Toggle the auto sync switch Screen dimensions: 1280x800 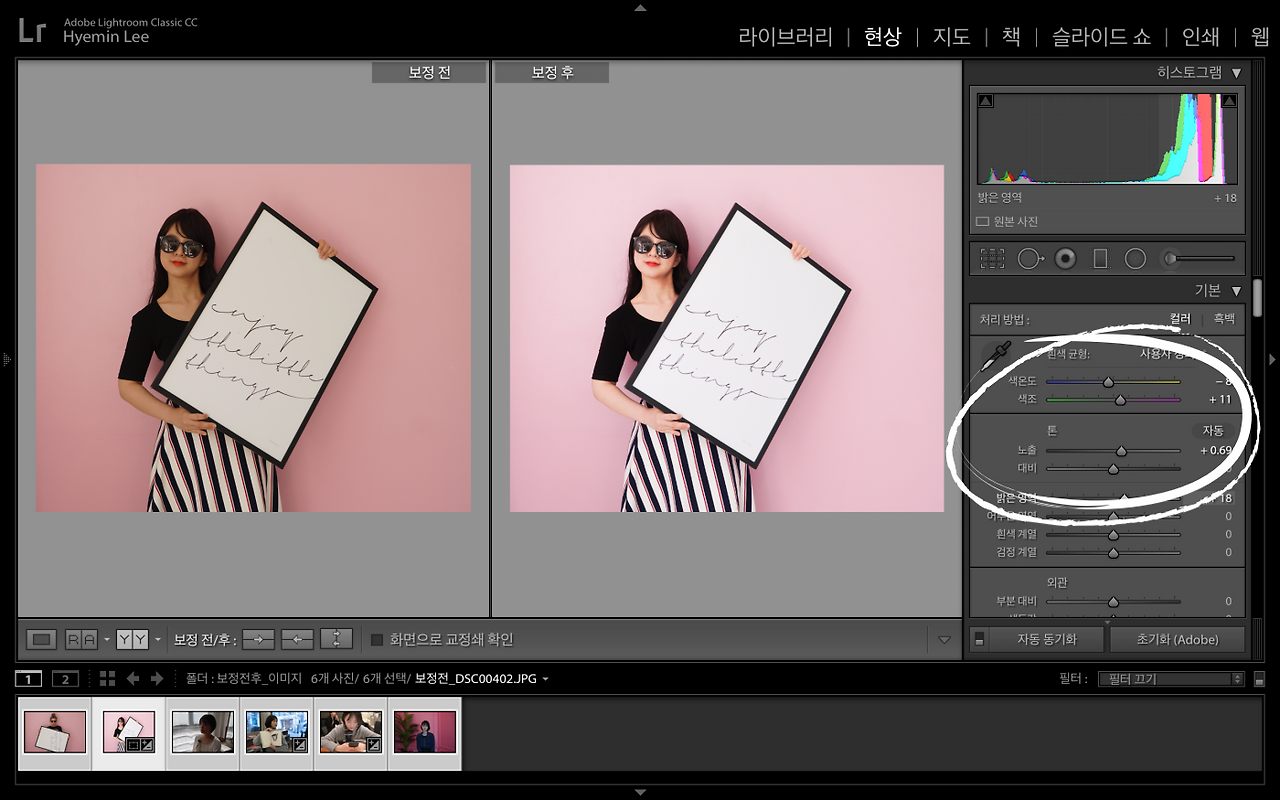click(x=979, y=639)
